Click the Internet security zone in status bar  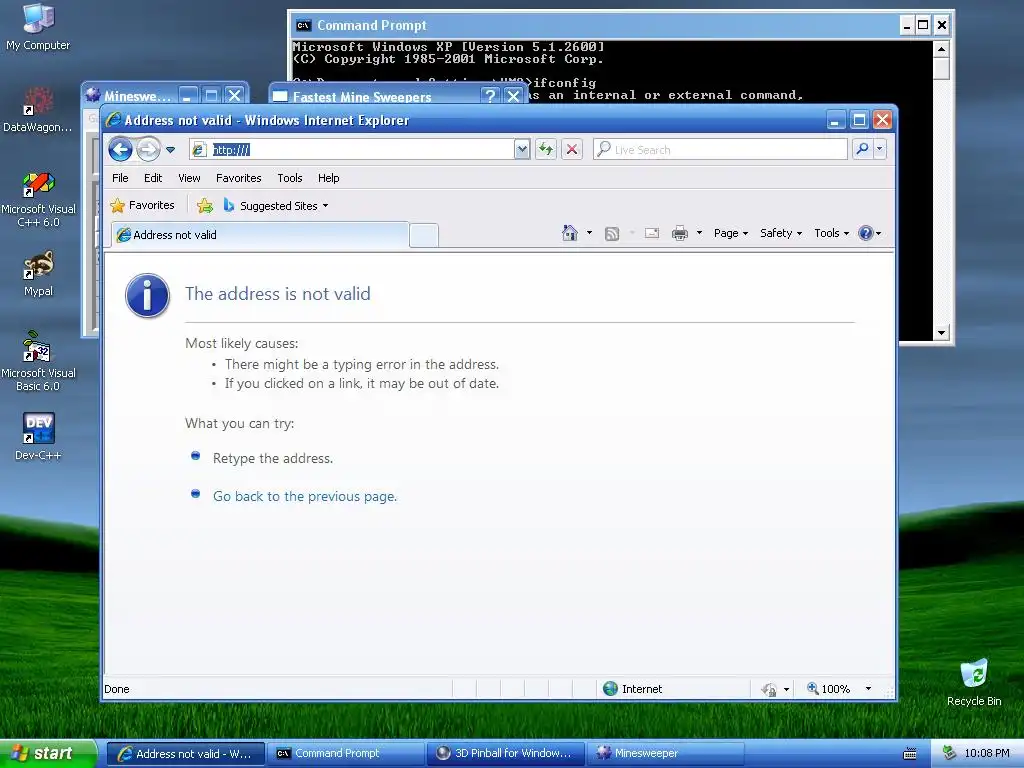click(633, 689)
